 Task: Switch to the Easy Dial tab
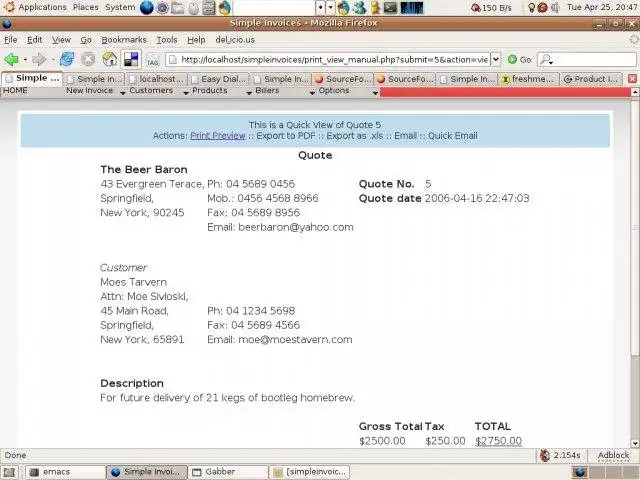click(x=219, y=79)
